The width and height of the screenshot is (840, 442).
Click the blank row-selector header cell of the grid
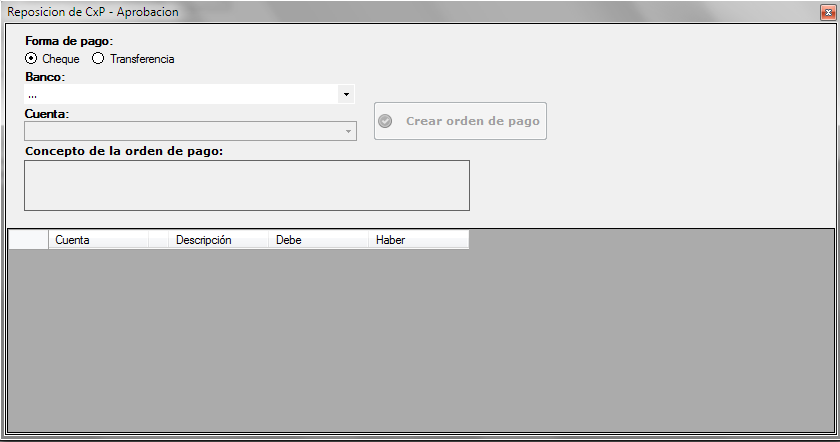[x=28, y=240]
